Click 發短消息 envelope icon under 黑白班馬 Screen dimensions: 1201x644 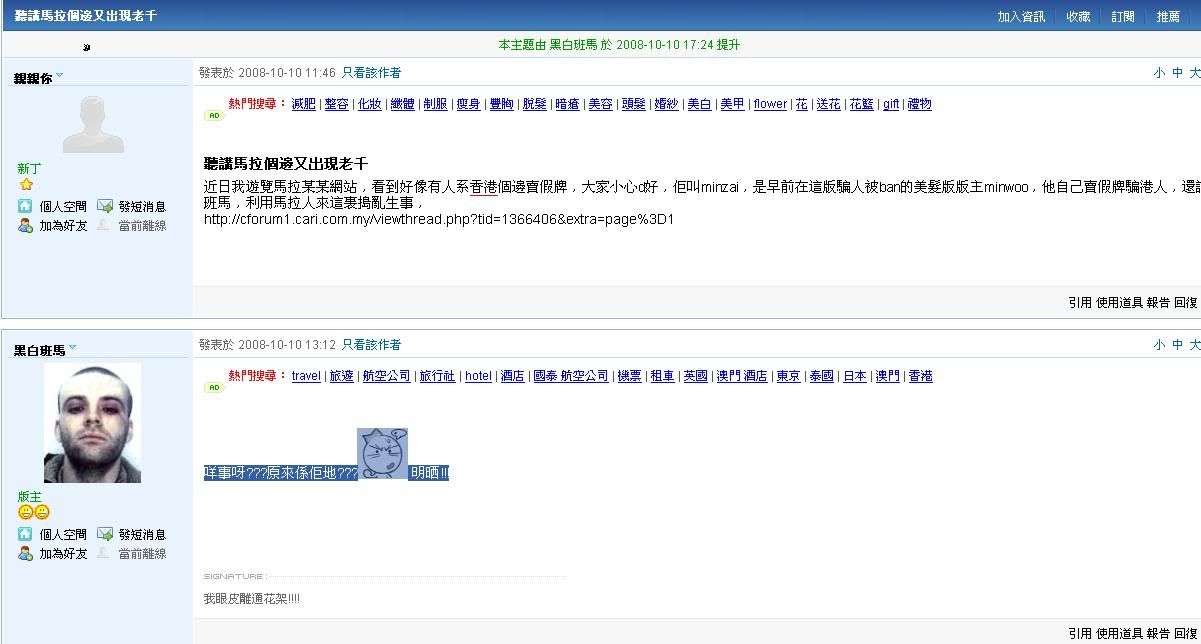click(x=105, y=534)
